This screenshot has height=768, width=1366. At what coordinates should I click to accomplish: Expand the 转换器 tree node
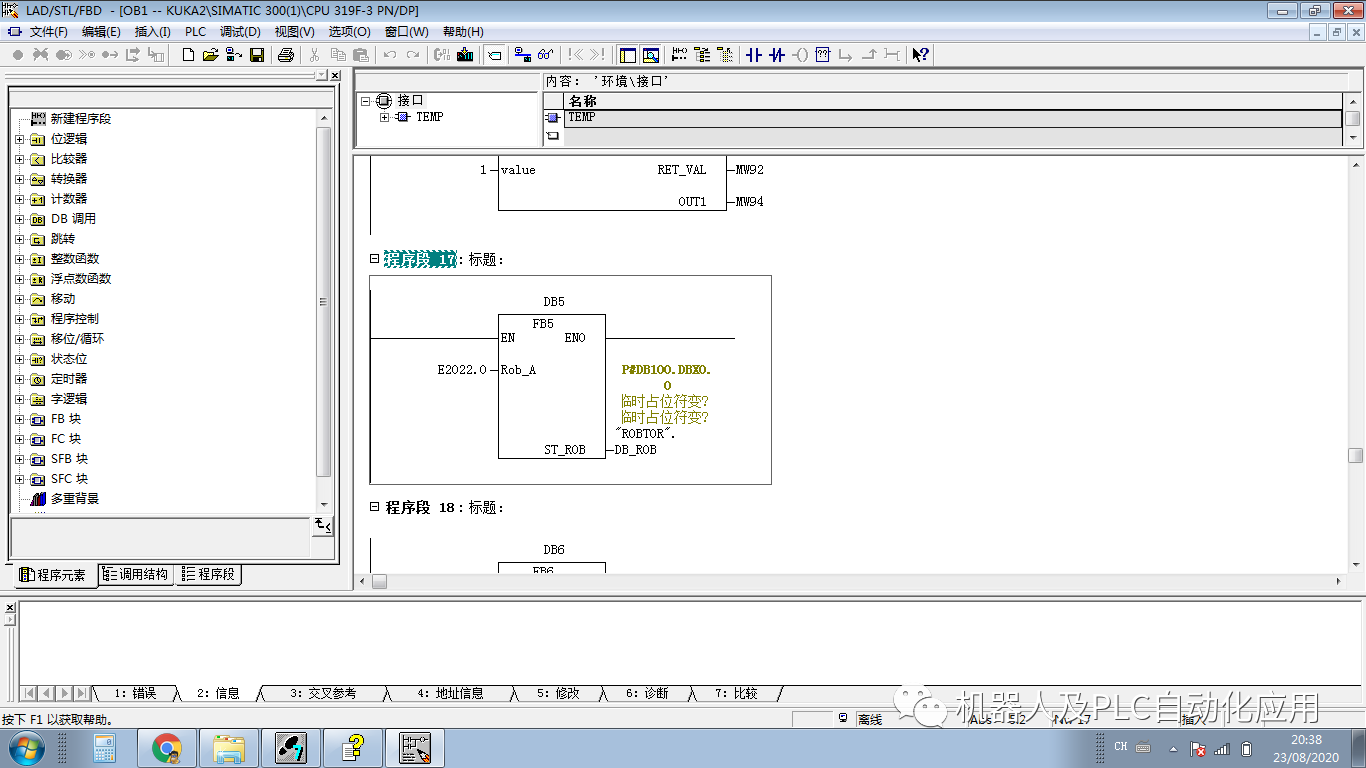tap(19, 179)
